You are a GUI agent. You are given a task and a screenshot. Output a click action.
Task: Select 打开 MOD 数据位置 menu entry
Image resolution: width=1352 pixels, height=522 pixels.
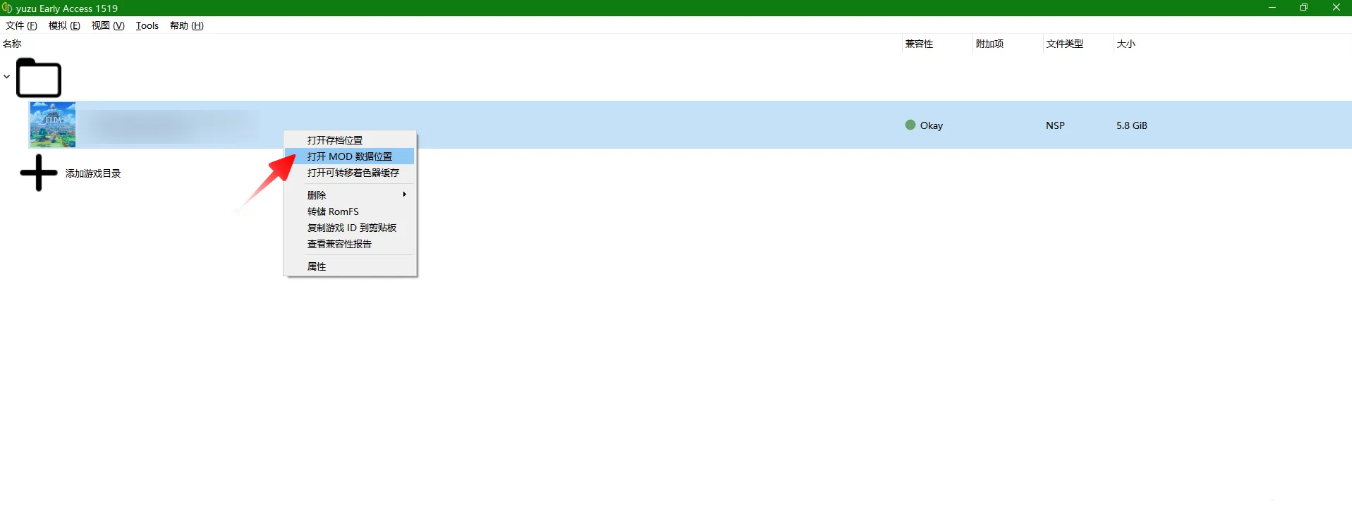point(349,156)
